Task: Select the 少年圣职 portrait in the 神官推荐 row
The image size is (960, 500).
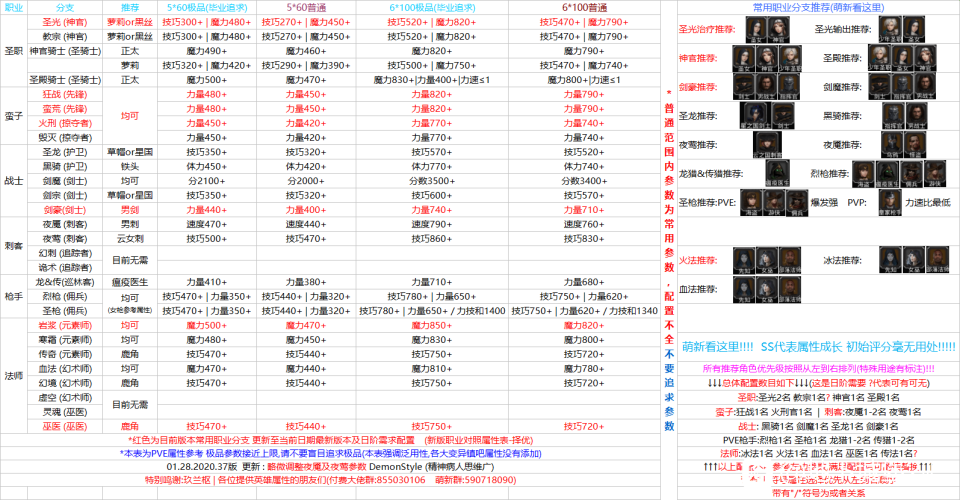Action: pos(789,58)
